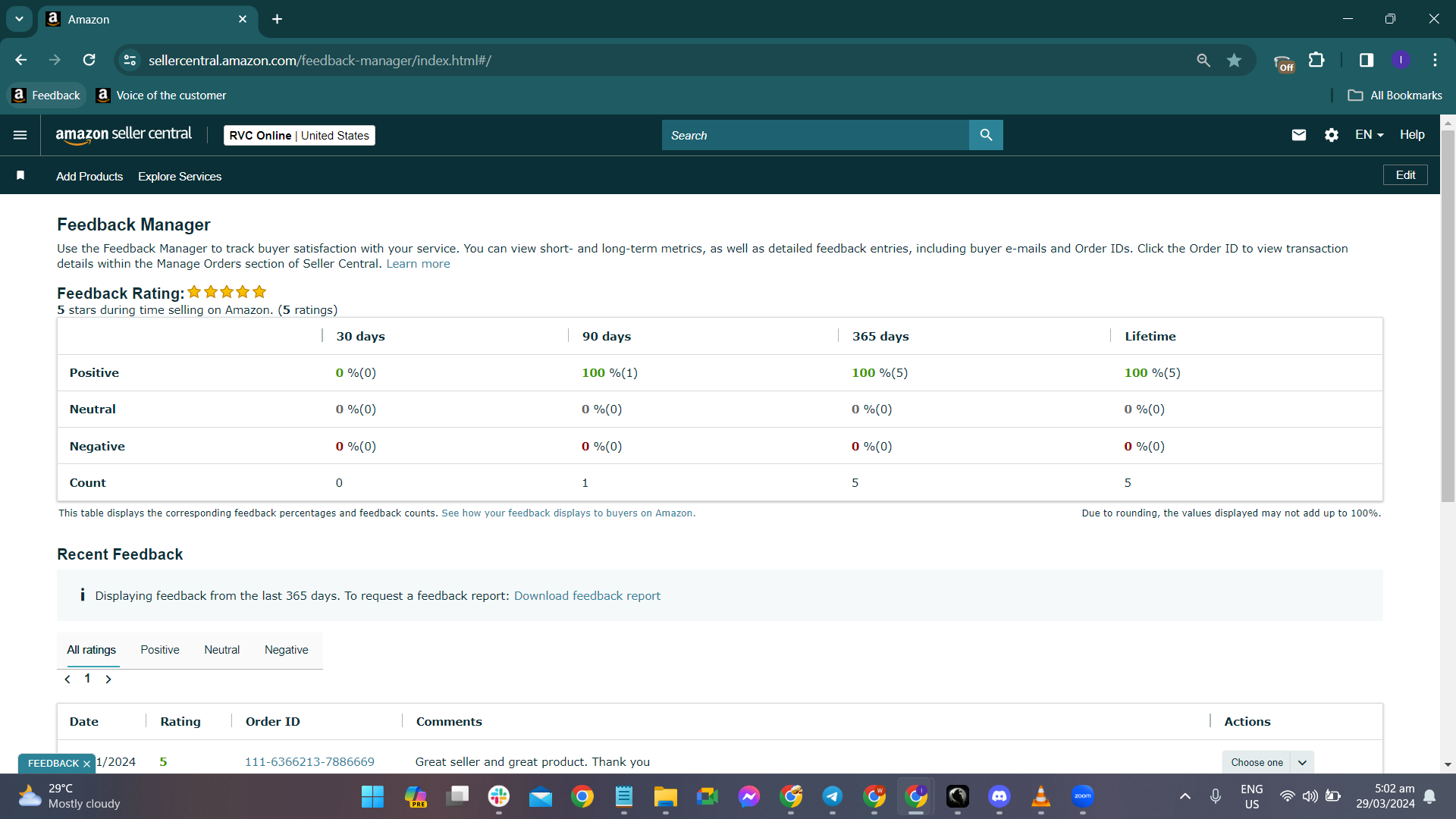Viewport: 1456px width, 819px height.
Task: Show hidden system tray icons chevron
Action: tap(1185, 796)
